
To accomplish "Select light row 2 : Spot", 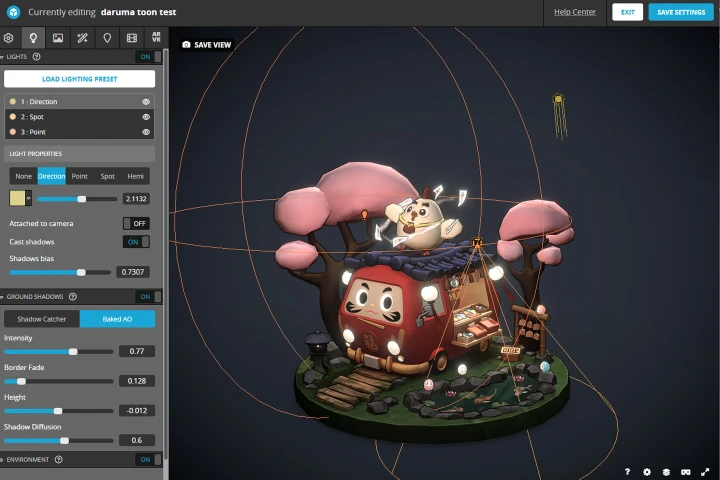I will click(79, 117).
